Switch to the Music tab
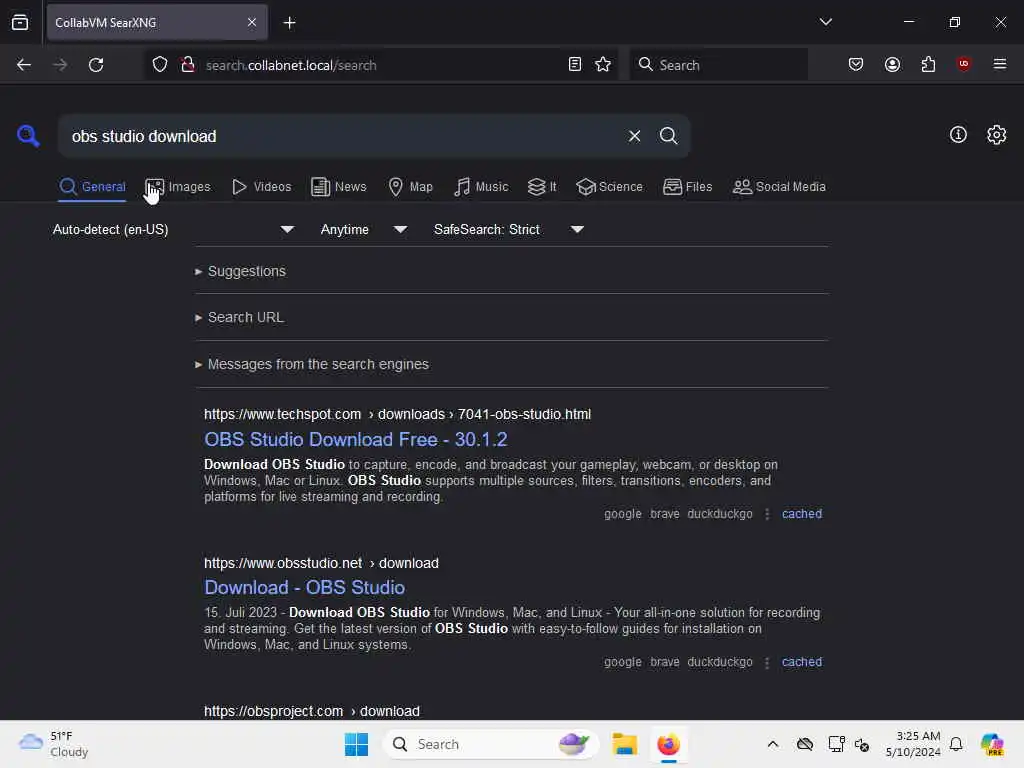1024x768 pixels. coord(481,187)
